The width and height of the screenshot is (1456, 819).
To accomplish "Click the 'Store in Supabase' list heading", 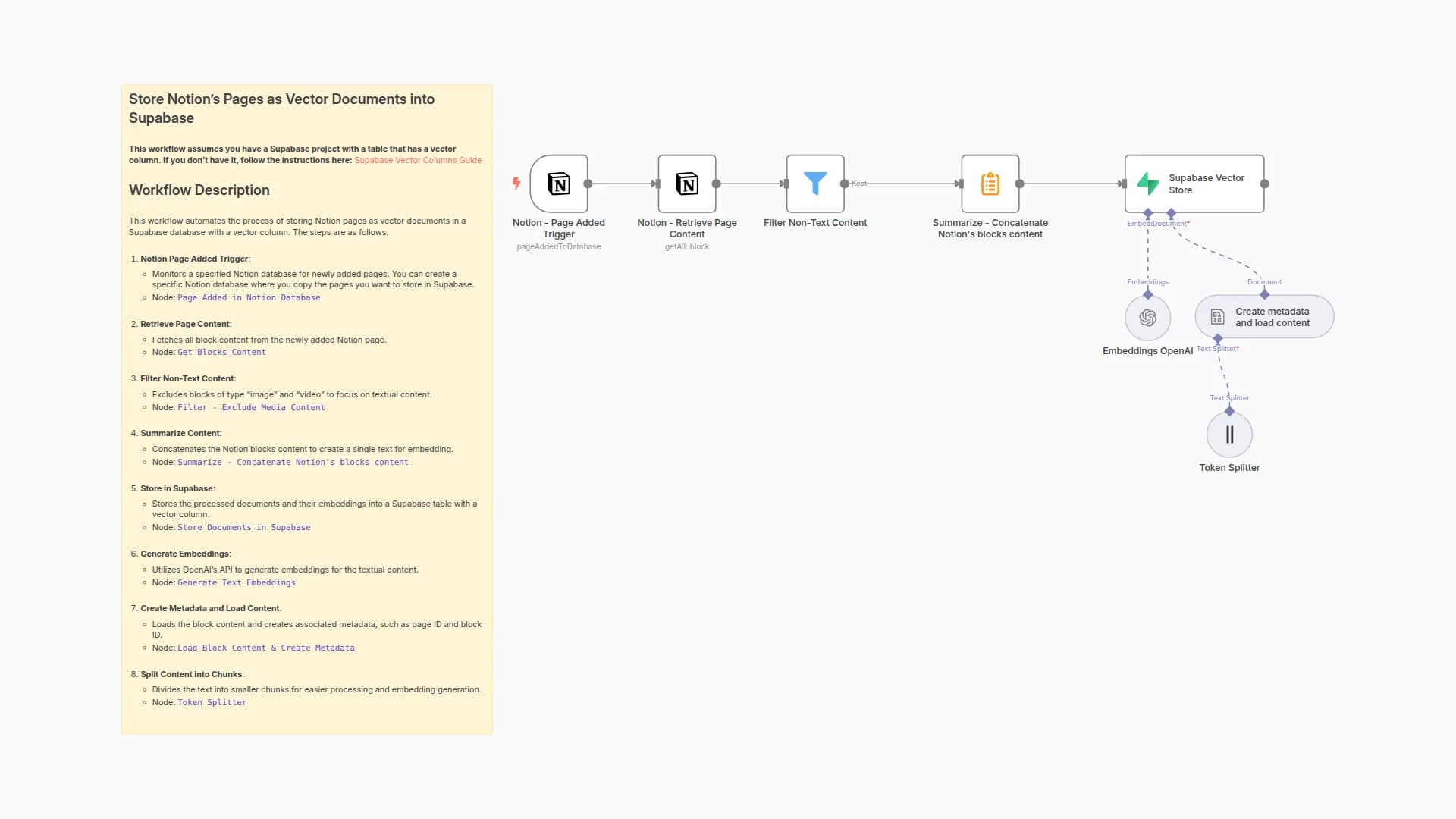I will 177,489.
